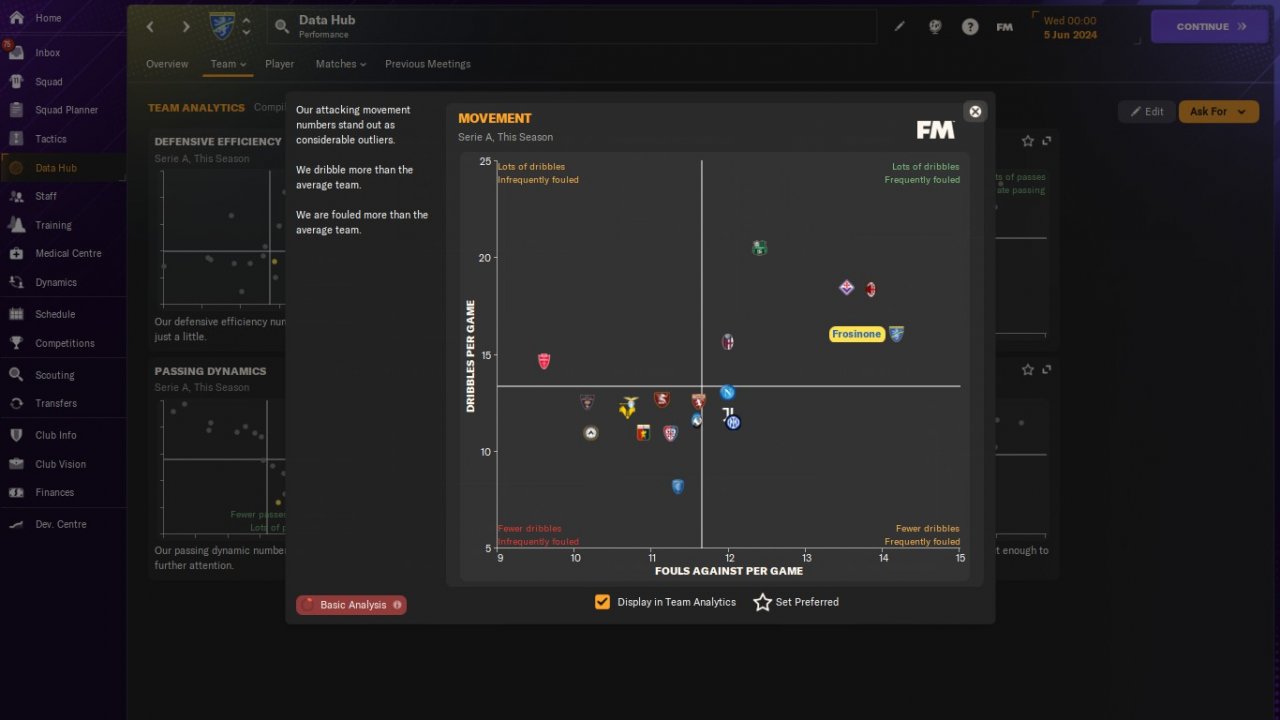Open Club Info in the sidebar

tap(56, 435)
